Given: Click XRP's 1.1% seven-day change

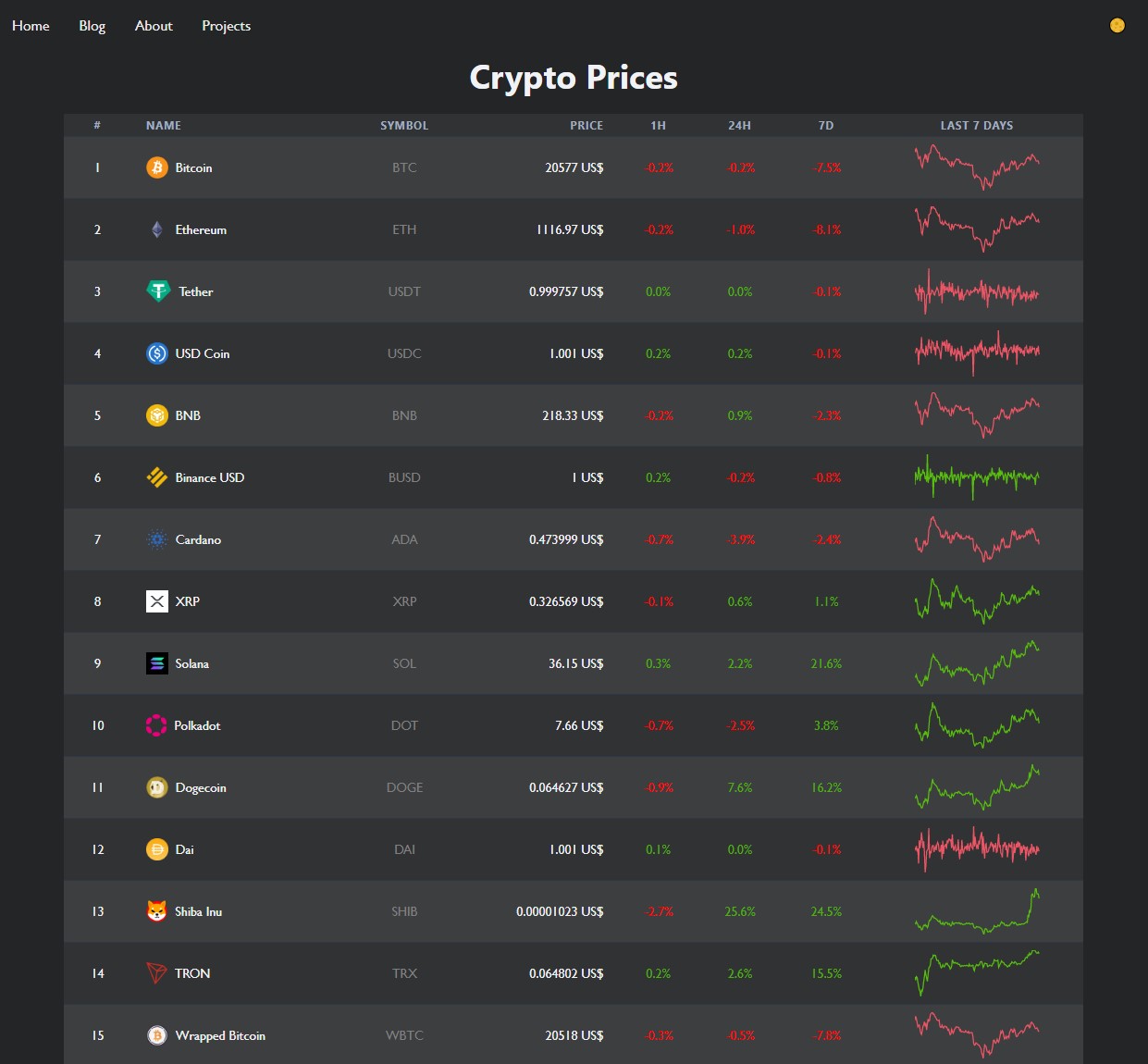Looking at the screenshot, I should (826, 601).
